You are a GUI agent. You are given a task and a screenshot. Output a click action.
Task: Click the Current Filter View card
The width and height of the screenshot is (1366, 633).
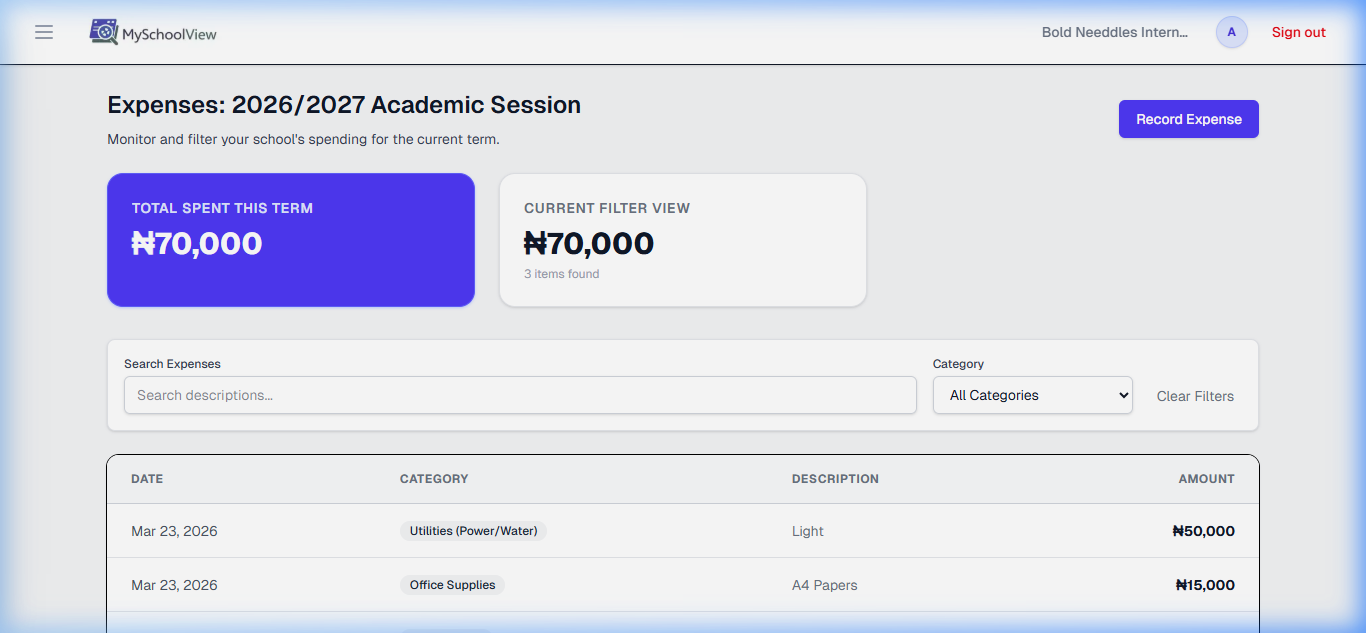click(683, 240)
